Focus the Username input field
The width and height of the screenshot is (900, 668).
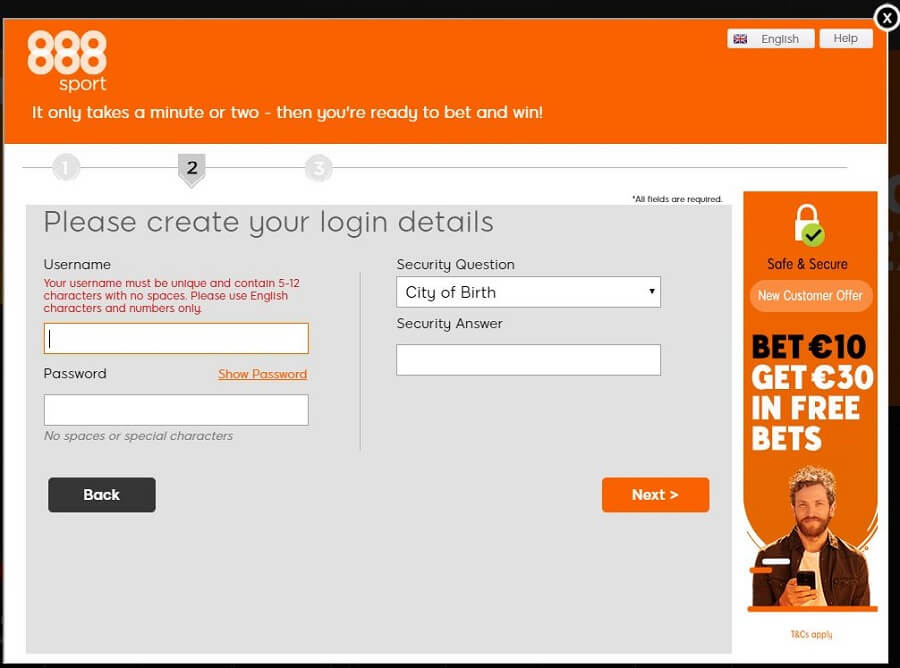click(x=176, y=338)
